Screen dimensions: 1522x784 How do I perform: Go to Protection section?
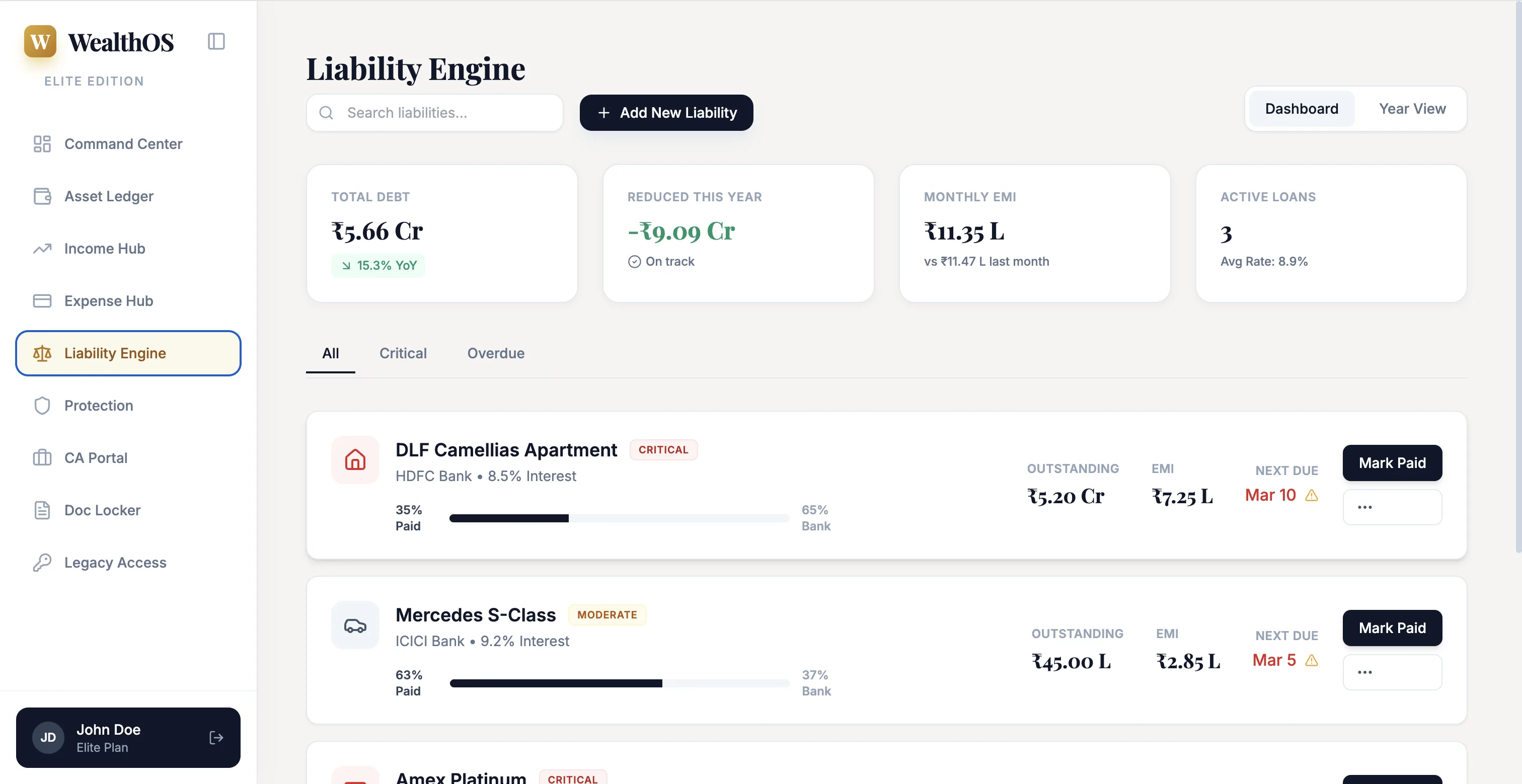click(128, 405)
